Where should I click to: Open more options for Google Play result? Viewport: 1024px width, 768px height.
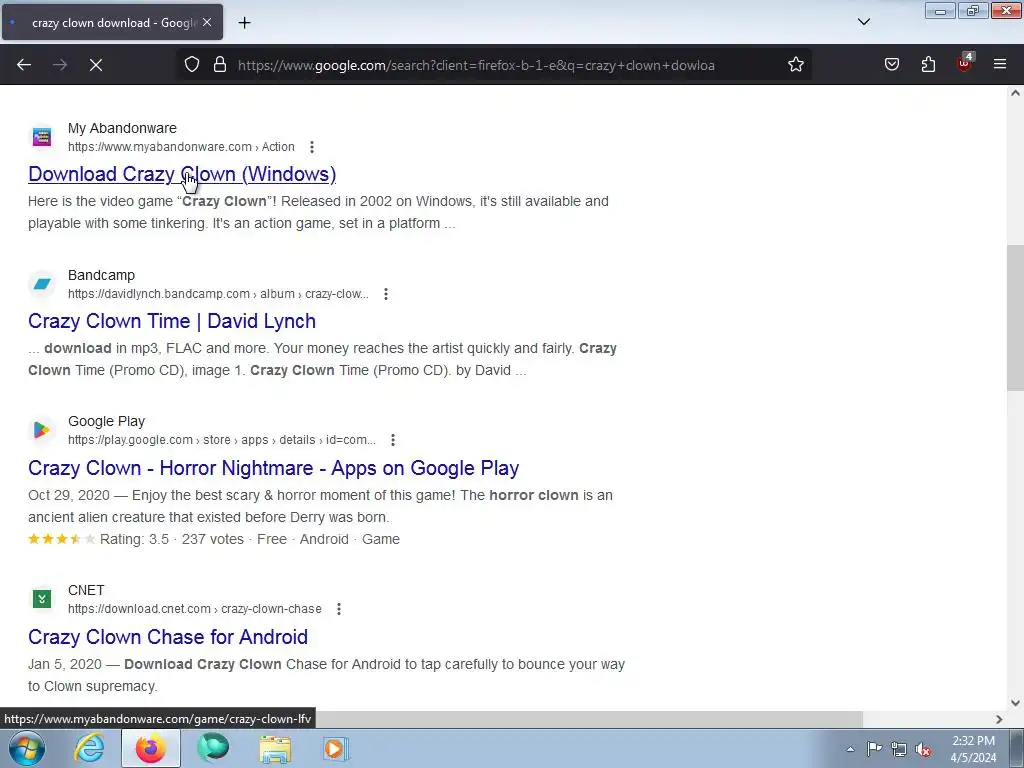tap(392, 440)
